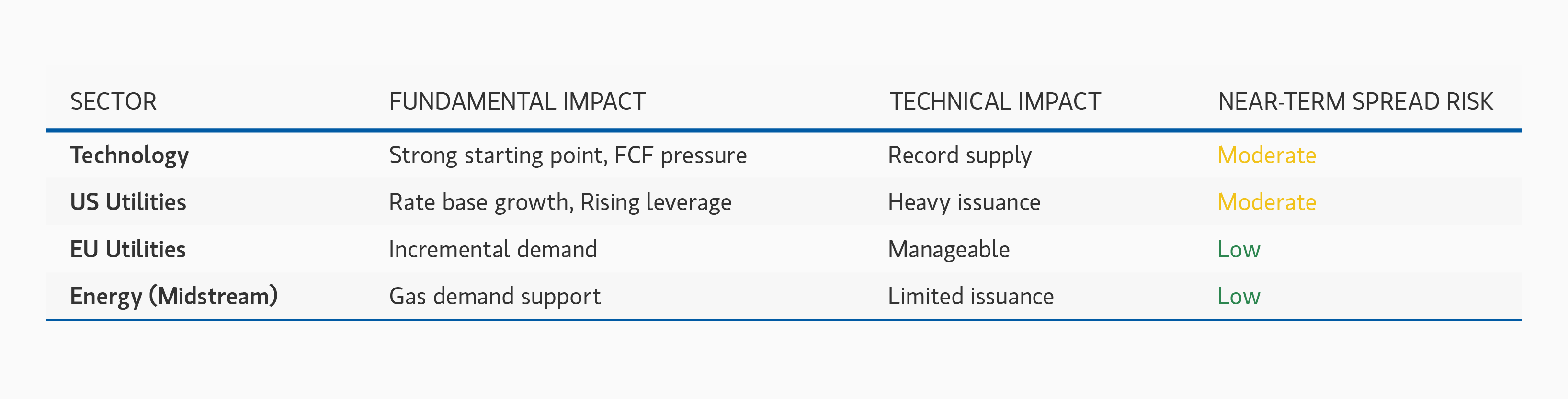Click the 'Gas demand support' cell
The width and height of the screenshot is (1568, 399).
tap(494, 296)
